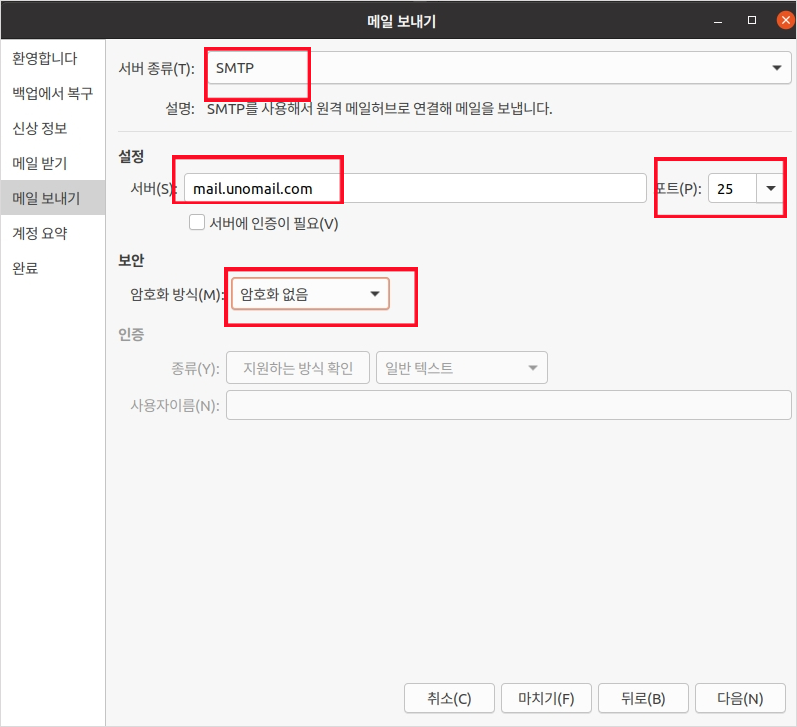Click the 마치기(F) button
The width and height of the screenshot is (797, 727).
(546, 699)
